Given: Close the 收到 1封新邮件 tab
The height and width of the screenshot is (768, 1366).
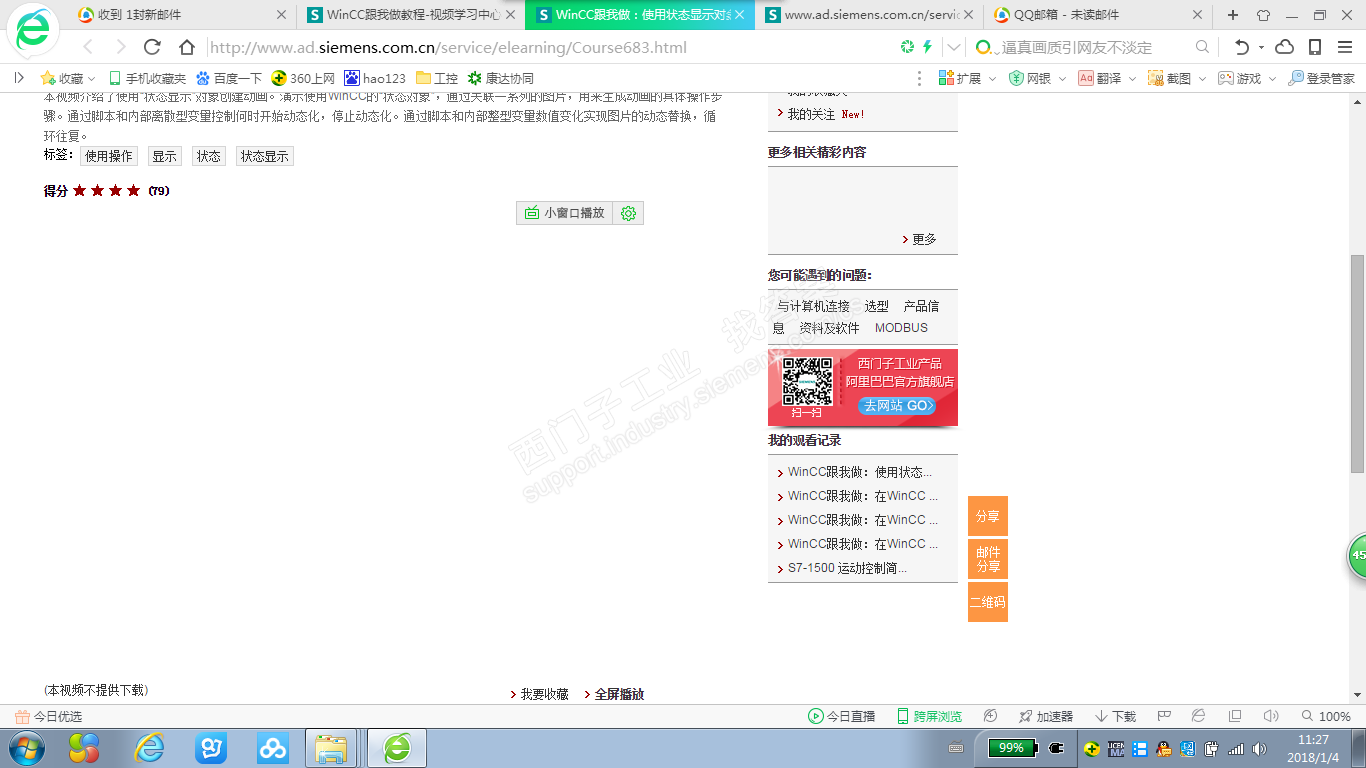Looking at the screenshot, I should [281, 15].
